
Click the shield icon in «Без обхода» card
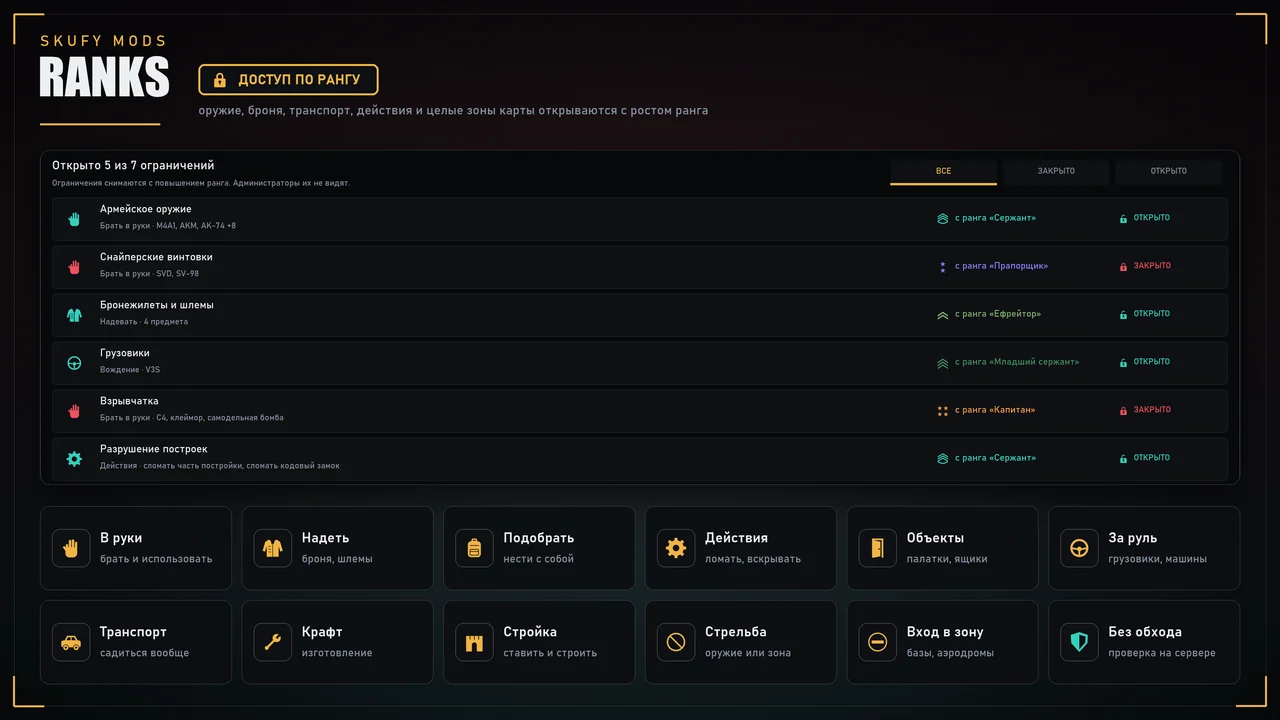click(x=1079, y=642)
